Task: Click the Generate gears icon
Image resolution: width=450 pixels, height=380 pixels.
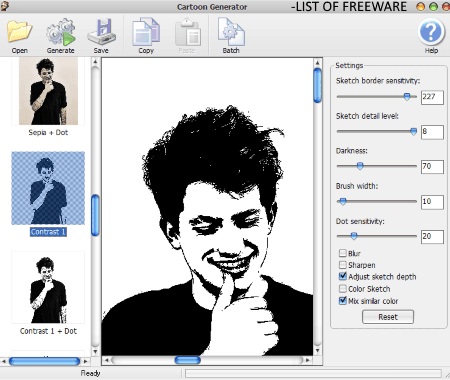Action: tap(60, 32)
